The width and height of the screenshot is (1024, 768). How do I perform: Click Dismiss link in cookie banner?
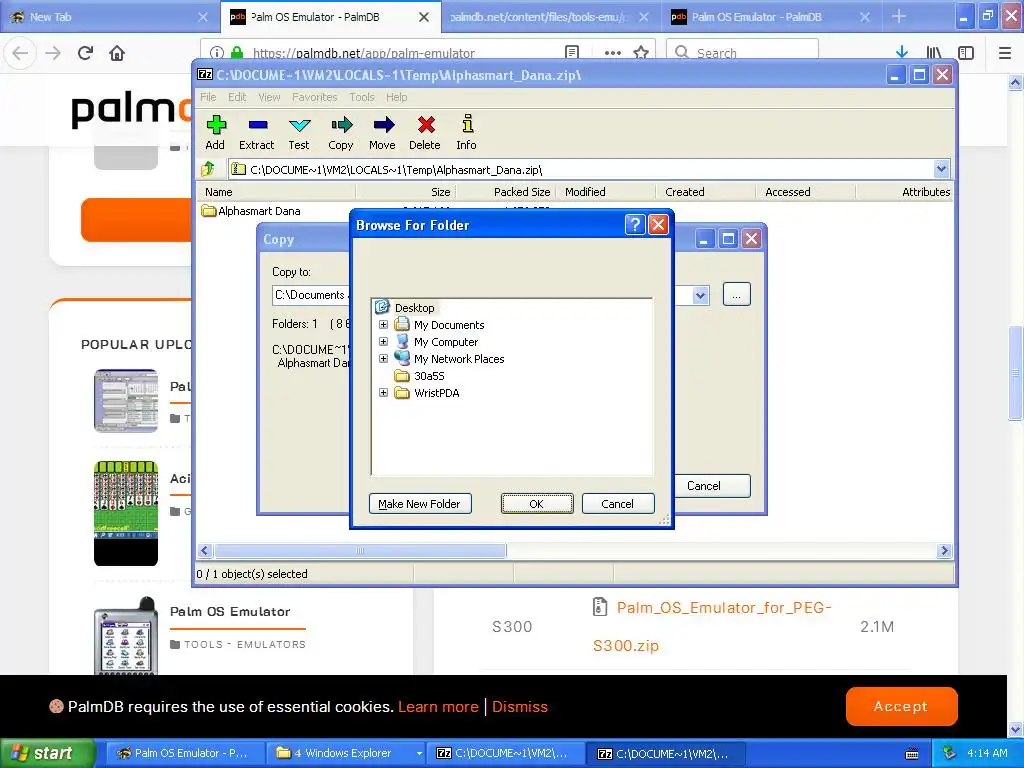(x=520, y=707)
